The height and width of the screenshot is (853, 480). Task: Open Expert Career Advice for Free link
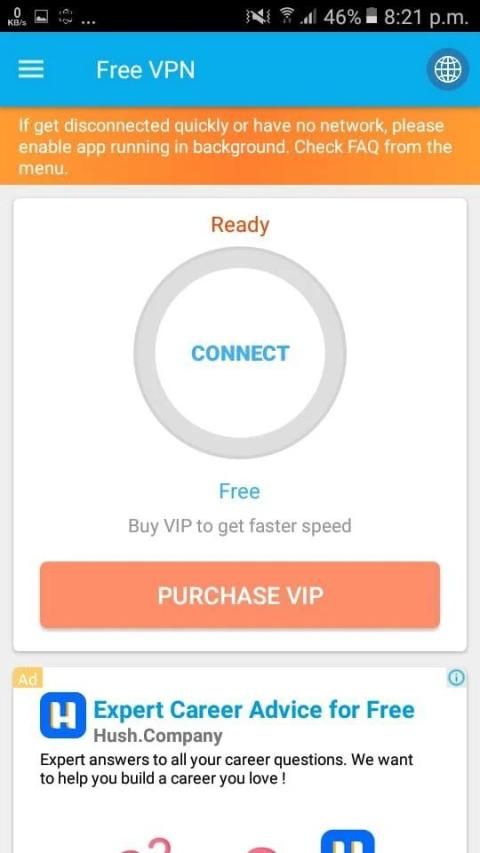(x=254, y=709)
